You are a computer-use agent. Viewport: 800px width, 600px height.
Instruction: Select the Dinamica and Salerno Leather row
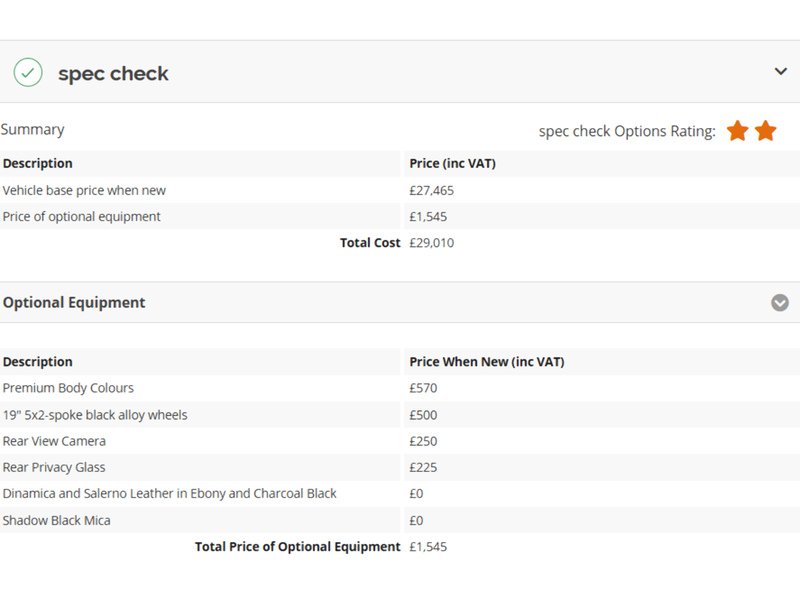pyautogui.click(x=169, y=493)
